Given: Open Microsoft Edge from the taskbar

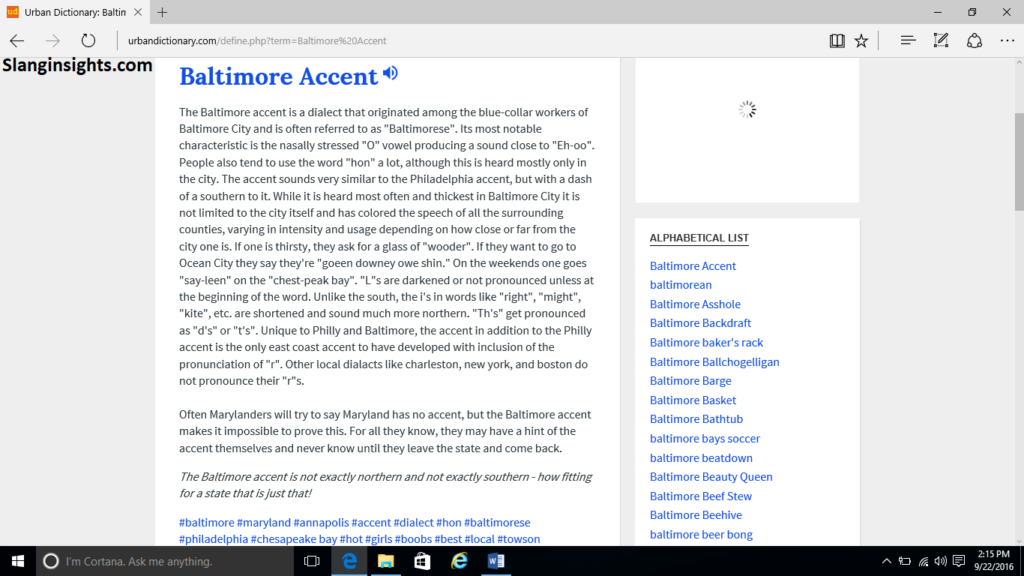Looking at the screenshot, I should click(x=349, y=561).
